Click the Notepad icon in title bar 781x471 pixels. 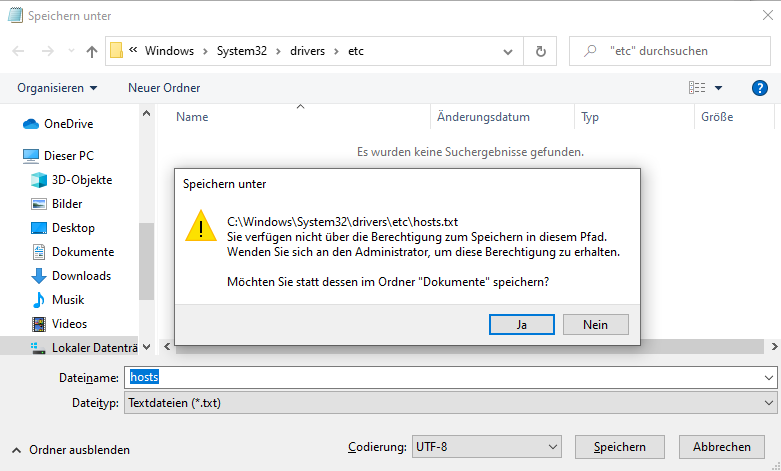click(15, 15)
